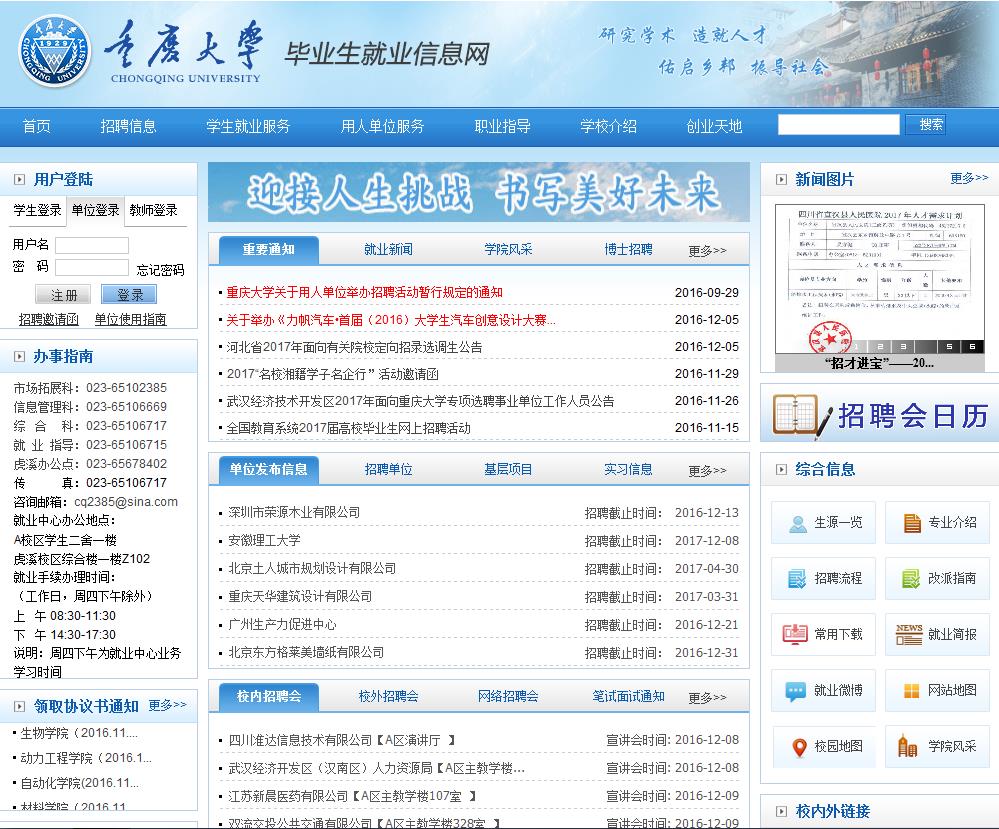Select the 校内招聘会 tab
Screen dimensions: 999x829
coord(268,696)
